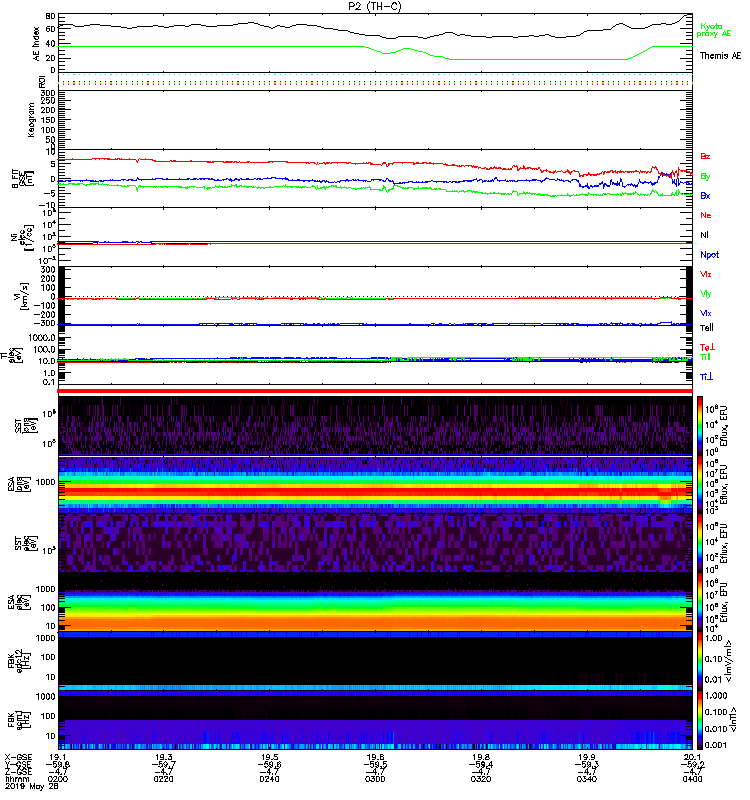Click the green By legend label
Screen dimensions: 750x800
(x=705, y=177)
